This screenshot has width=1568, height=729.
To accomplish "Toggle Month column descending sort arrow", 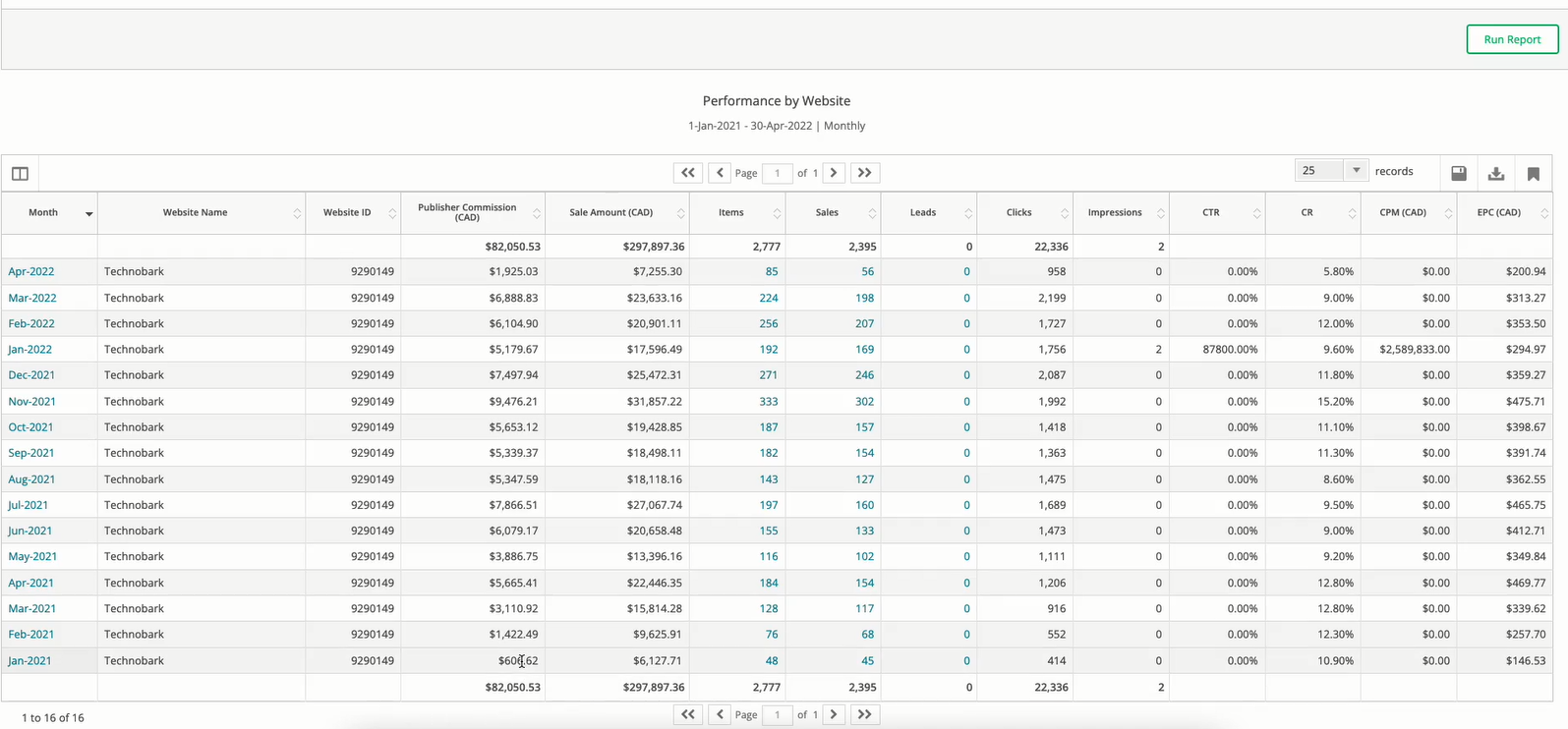I will (88, 214).
